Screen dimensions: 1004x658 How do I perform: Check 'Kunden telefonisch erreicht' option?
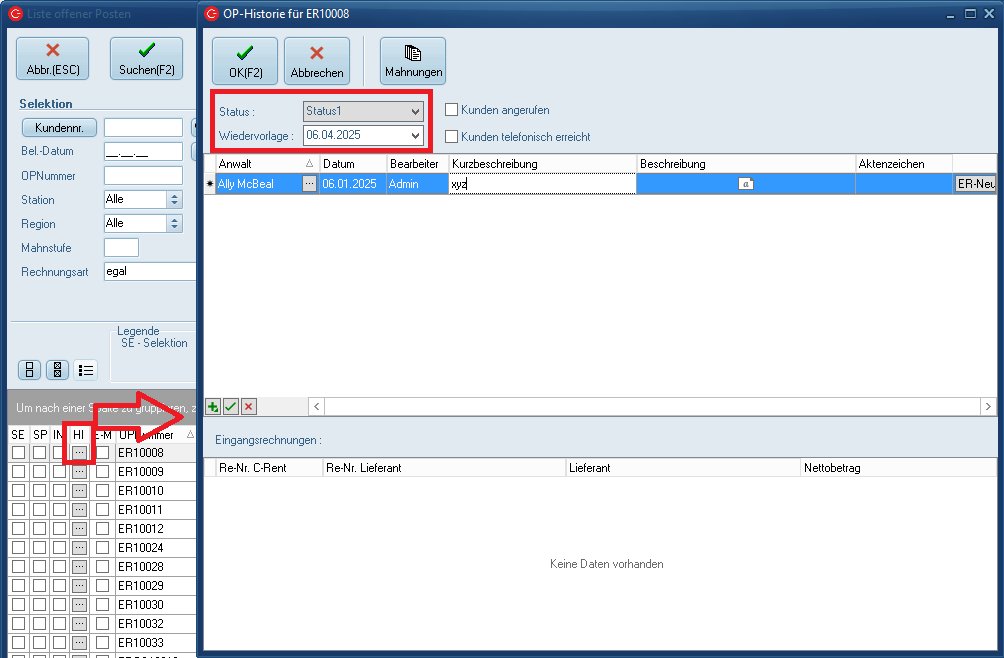[x=452, y=136]
